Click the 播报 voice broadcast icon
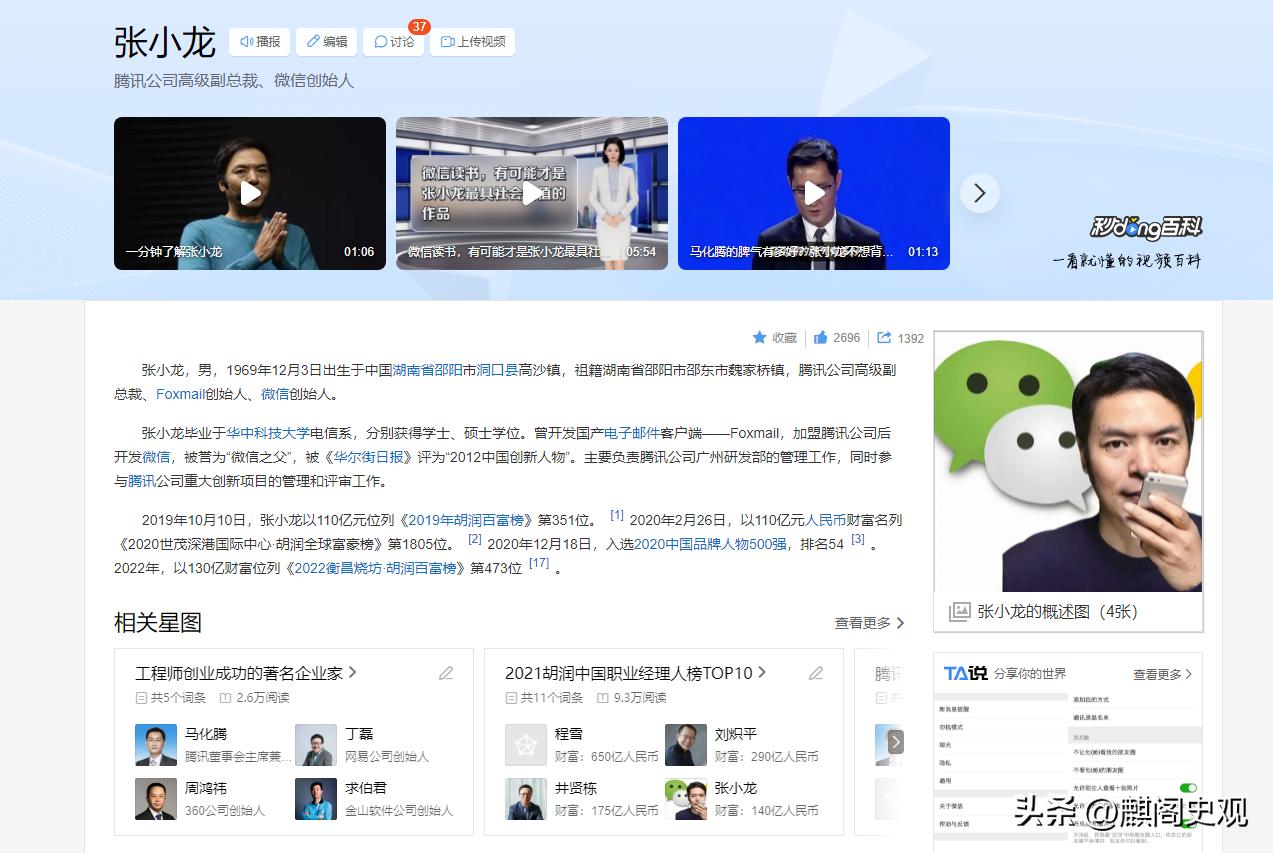This screenshot has width=1273, height=853. pos(247,42)
